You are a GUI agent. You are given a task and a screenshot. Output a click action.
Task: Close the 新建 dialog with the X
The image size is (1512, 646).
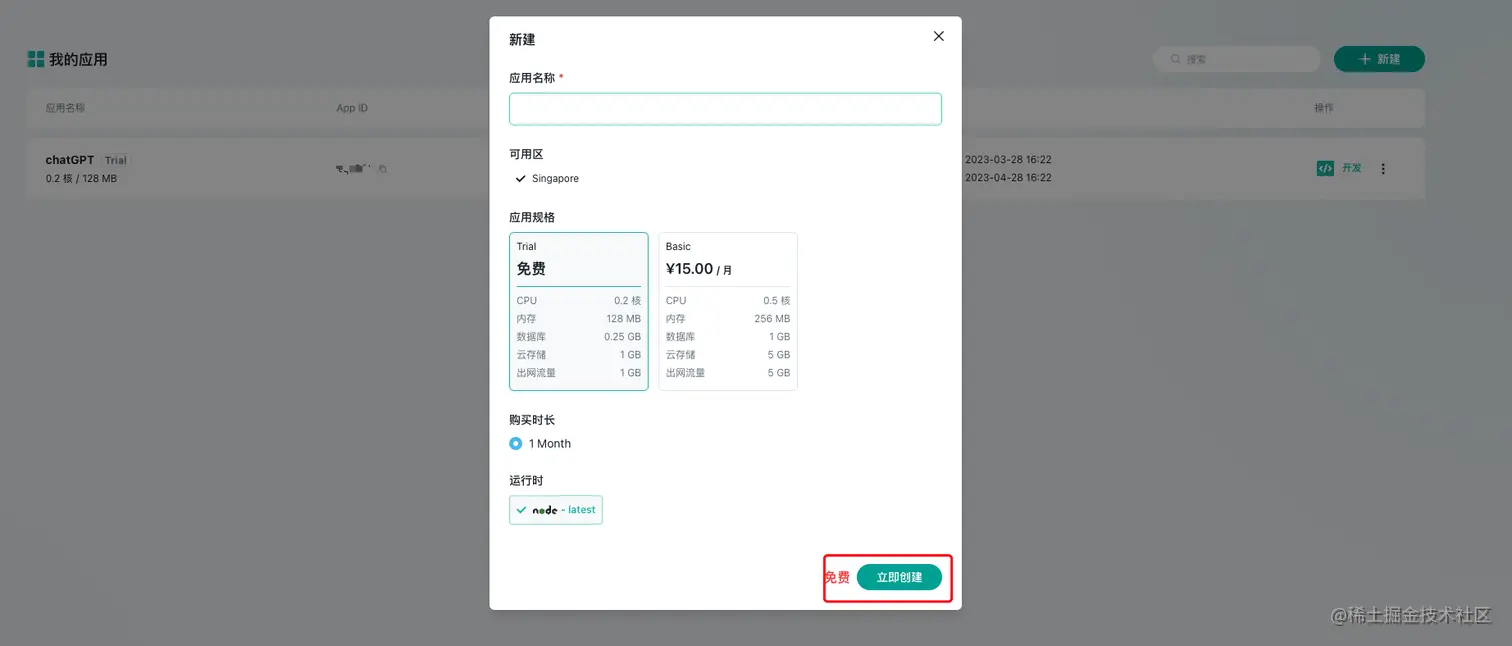(x=938, y=36)
